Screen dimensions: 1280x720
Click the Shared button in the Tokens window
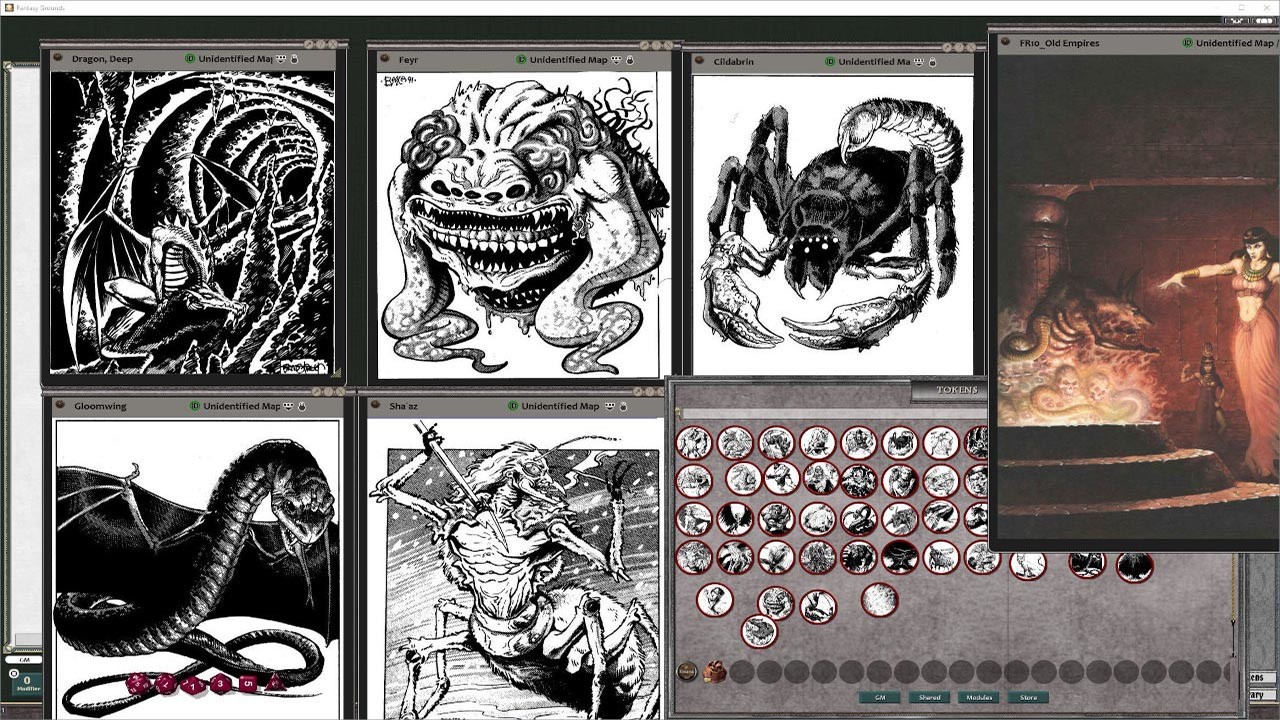pos(930,697)
